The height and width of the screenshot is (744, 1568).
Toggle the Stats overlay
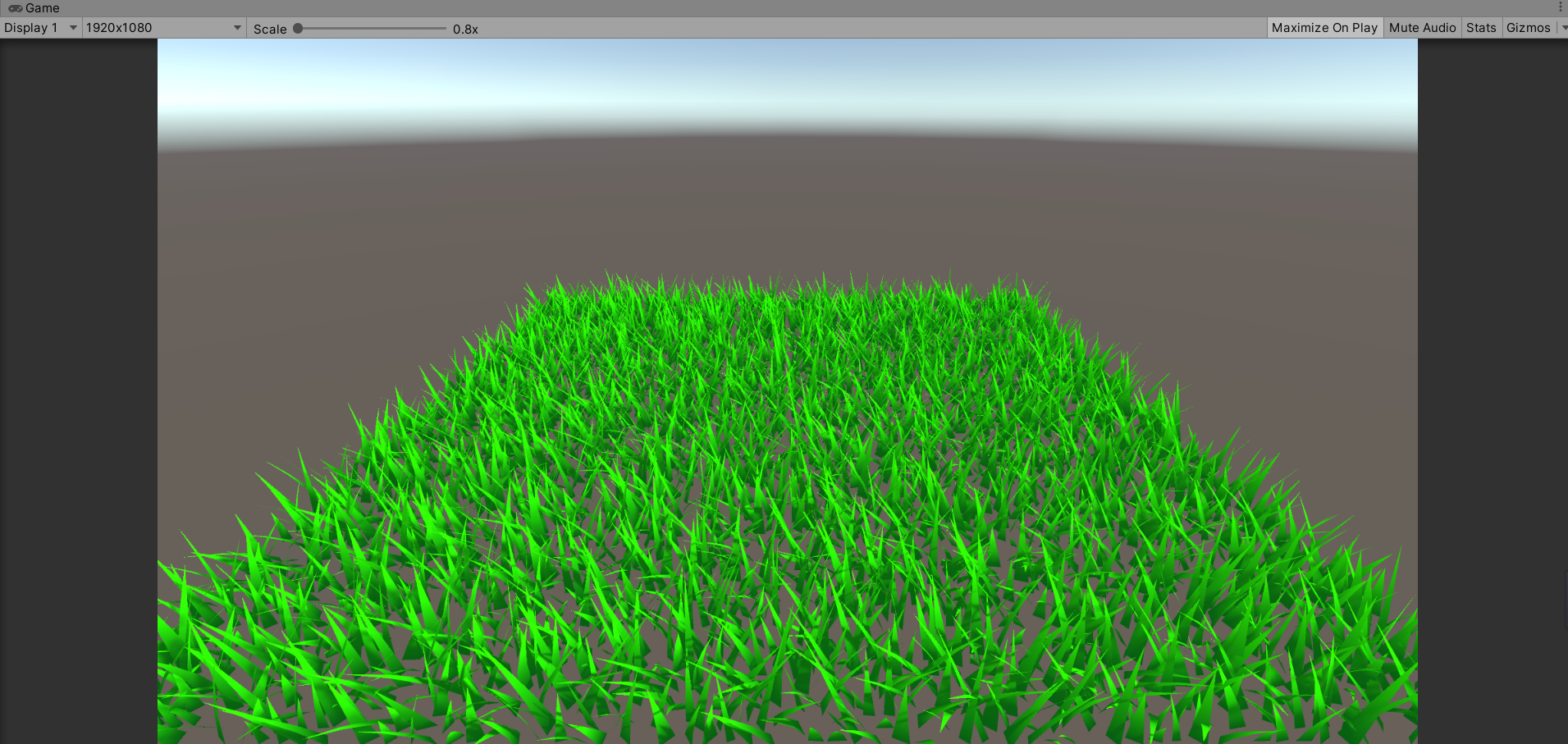pyautogui.click(x=1481, y=28)
